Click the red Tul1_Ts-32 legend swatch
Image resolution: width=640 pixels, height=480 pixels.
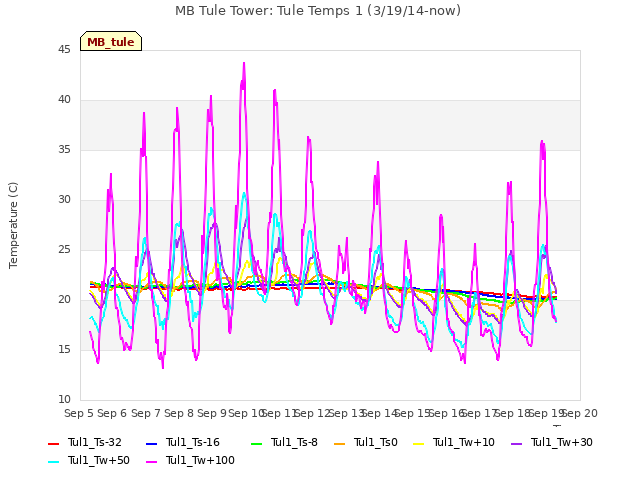pos(54,443)
